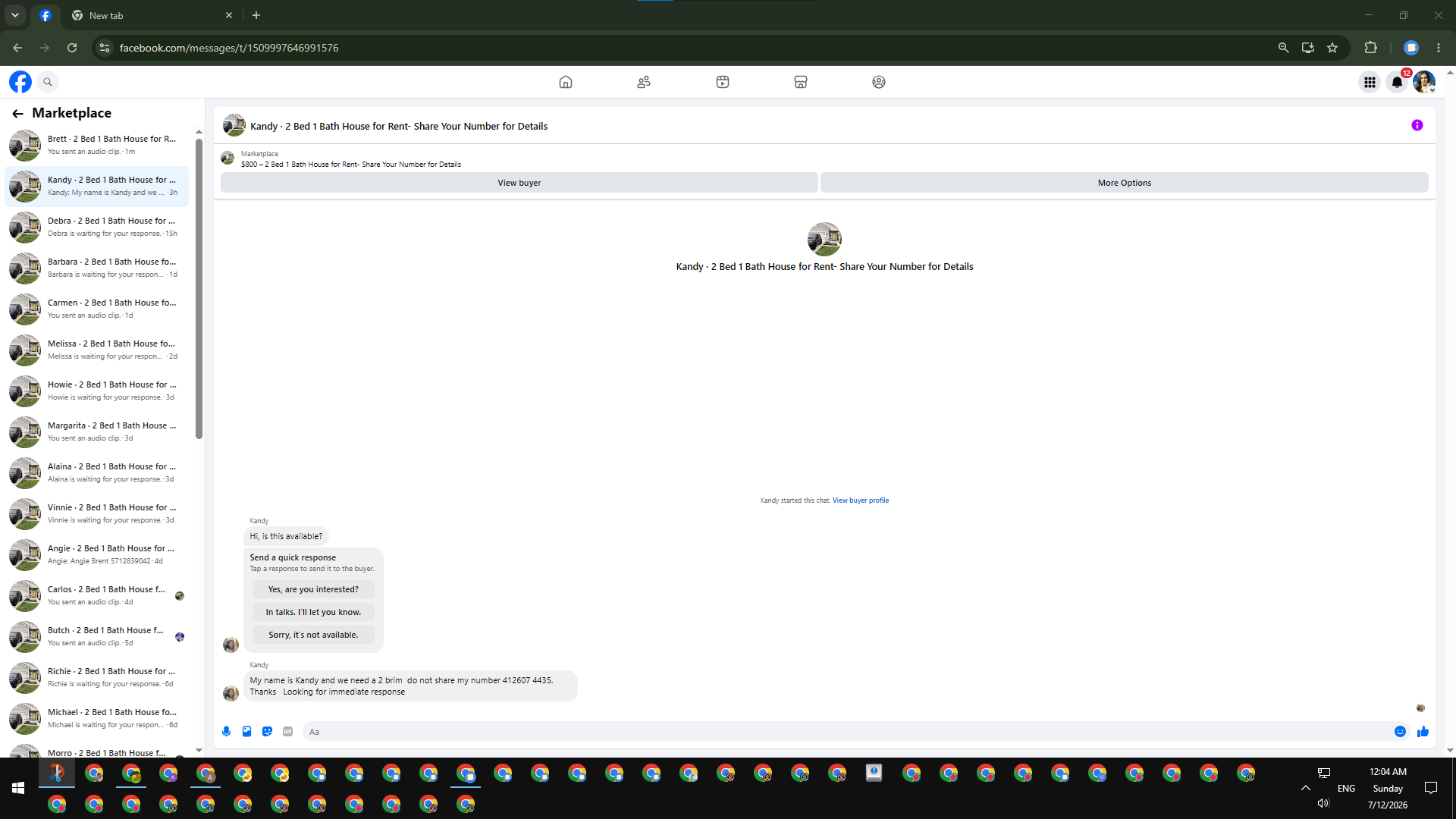Open the emoji picker in message box
This screenshot has width=1456, height=819.
point(1400,732)
